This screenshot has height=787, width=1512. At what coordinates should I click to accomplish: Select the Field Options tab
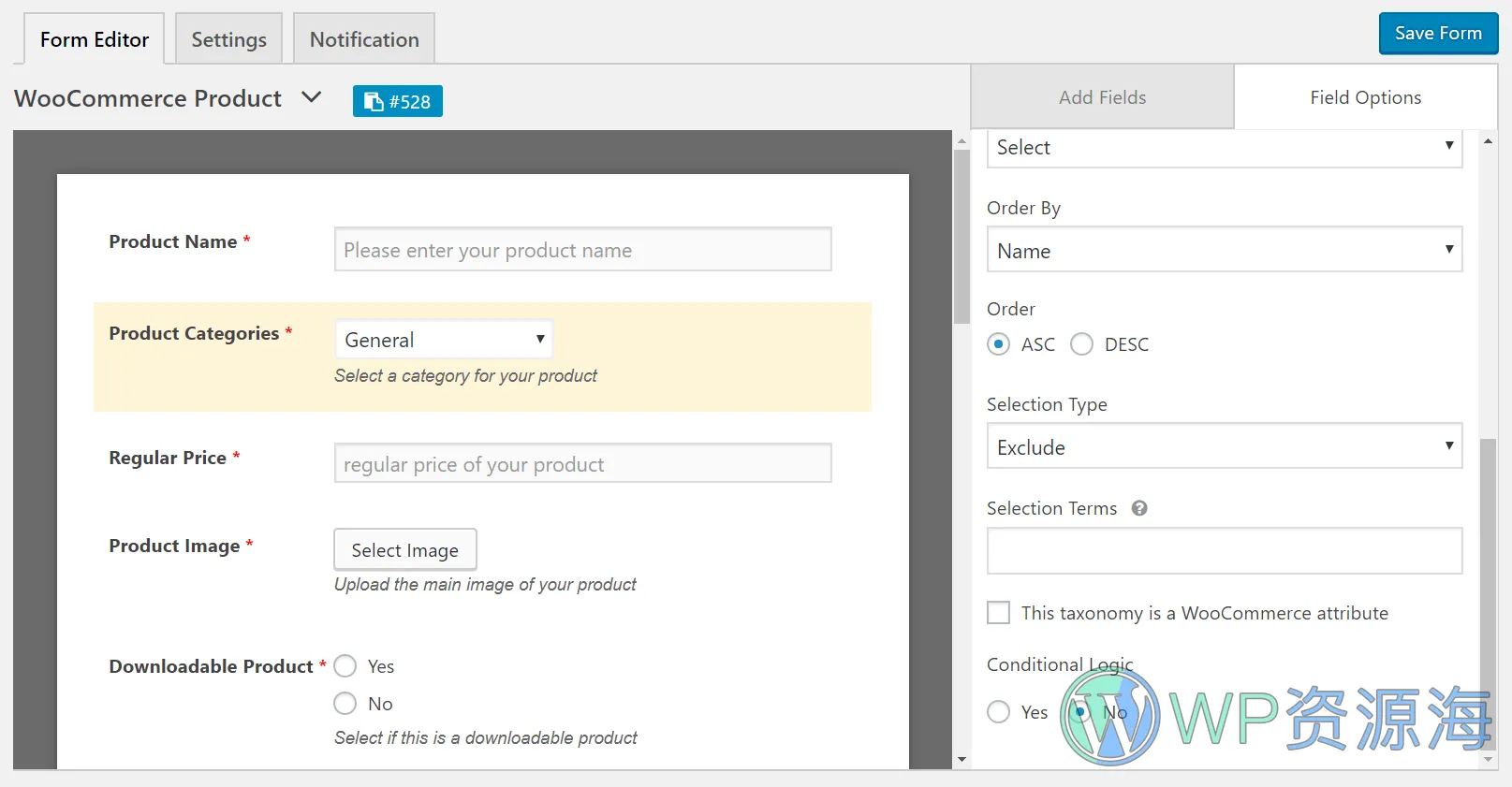[1365, 96]
